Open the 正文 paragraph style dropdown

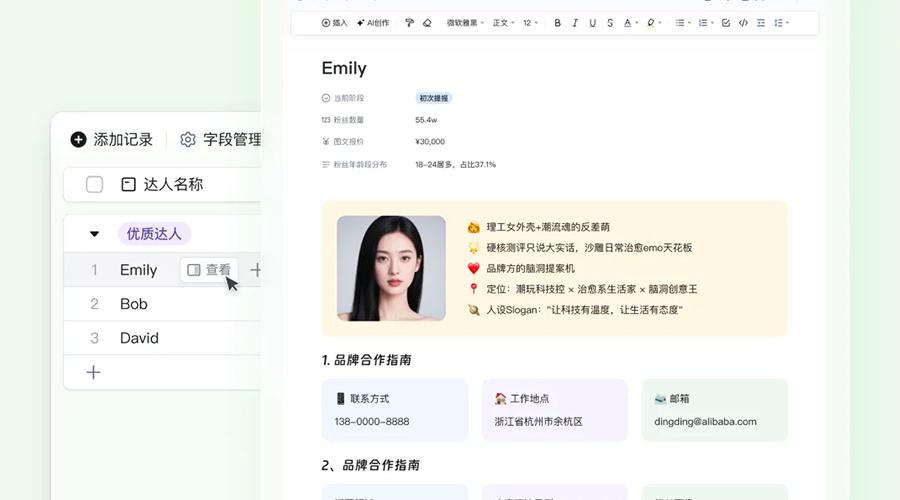point(503,23)
